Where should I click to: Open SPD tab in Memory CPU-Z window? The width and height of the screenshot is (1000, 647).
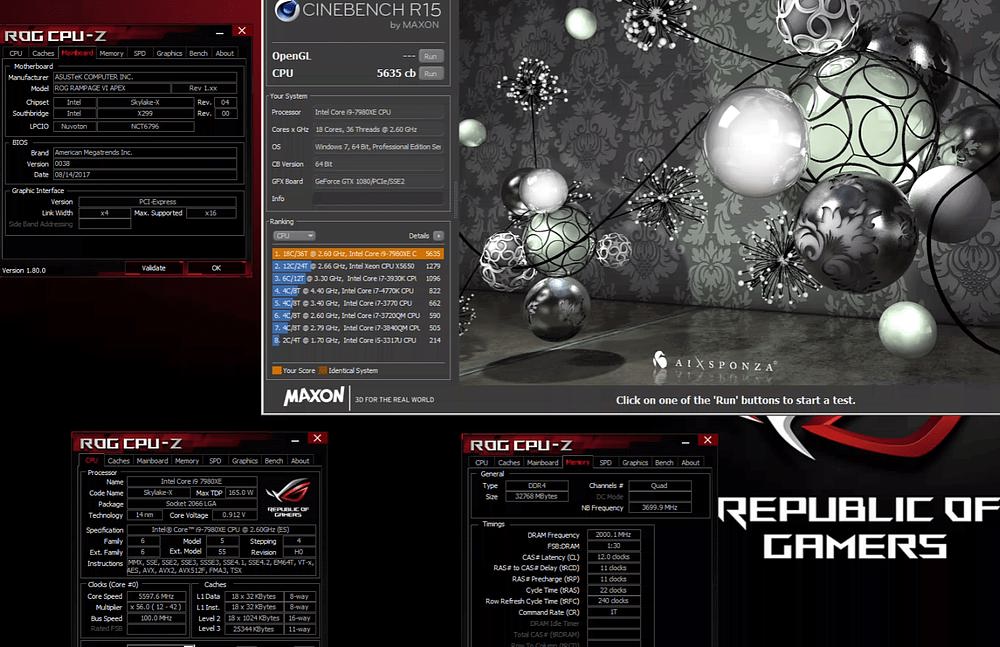605,463
